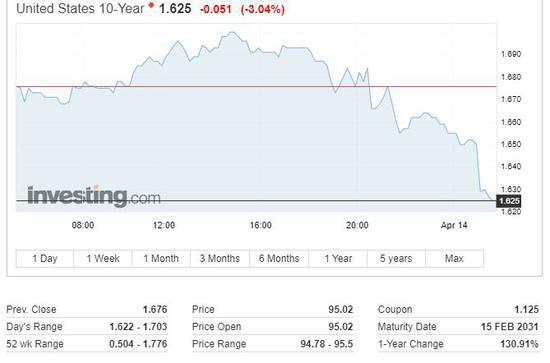This screenshot has width=550, height=363.
Task: Click the Coupon value 1.125
Action: (526, 309)
